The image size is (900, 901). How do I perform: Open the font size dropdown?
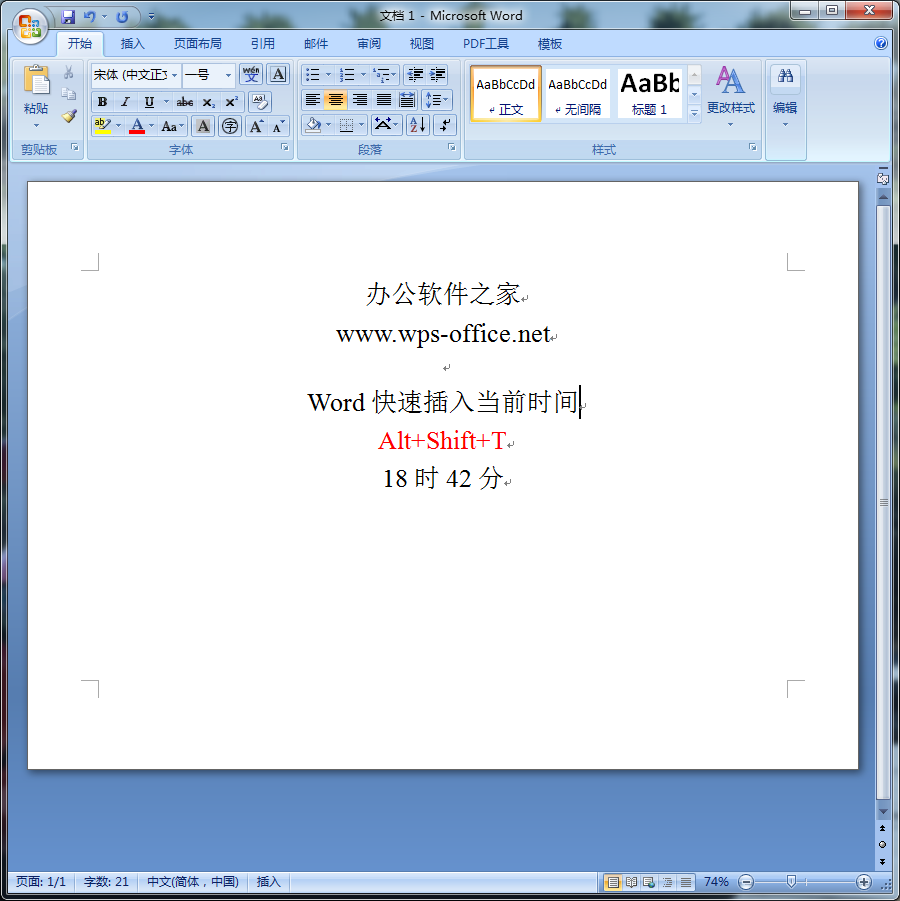(228, 75)
